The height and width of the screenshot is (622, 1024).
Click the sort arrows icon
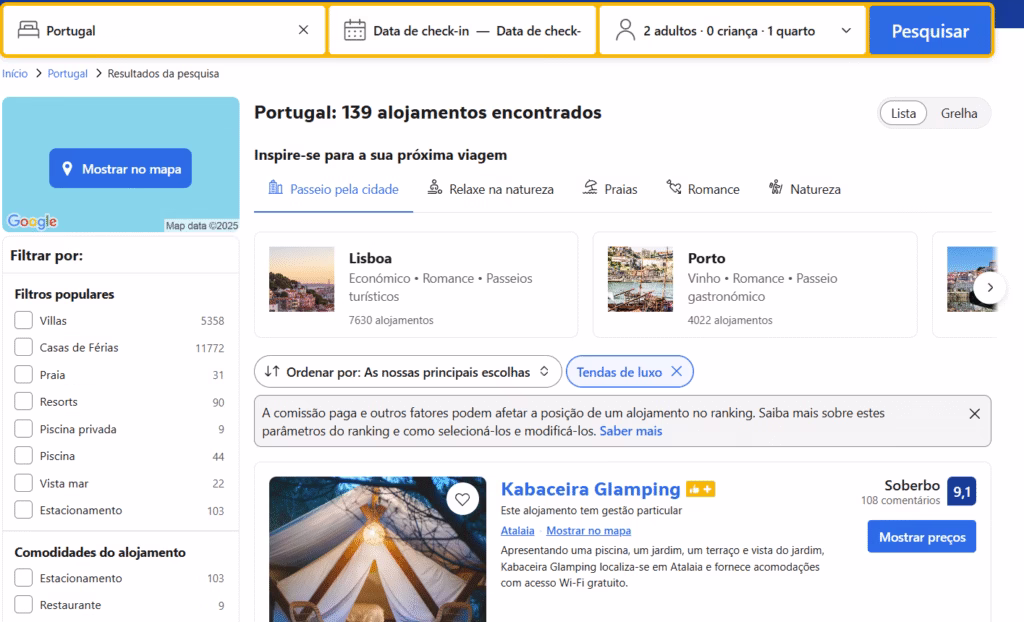(x=272, y=371)
